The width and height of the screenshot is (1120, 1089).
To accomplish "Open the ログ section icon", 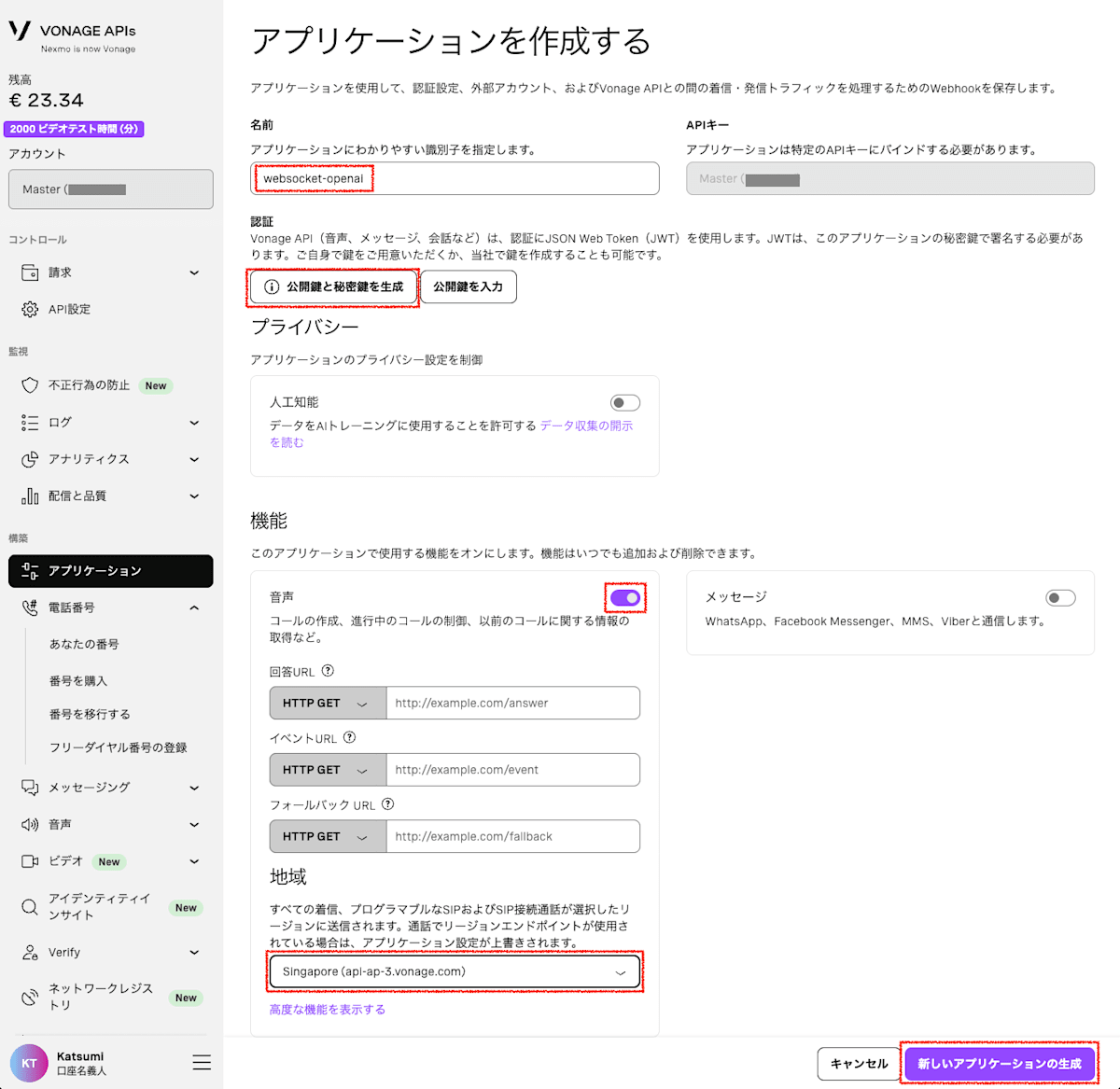I will pos(32,422).
